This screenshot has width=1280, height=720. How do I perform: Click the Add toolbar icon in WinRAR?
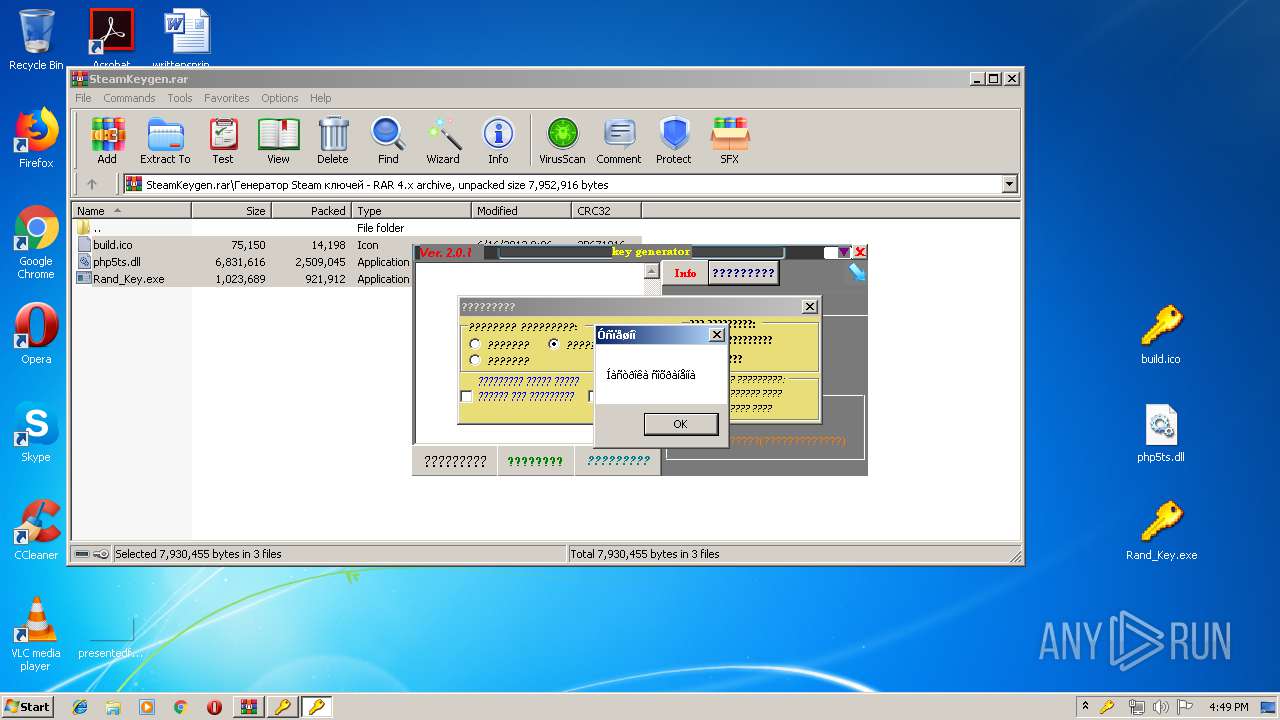click(x=107, y=141)
